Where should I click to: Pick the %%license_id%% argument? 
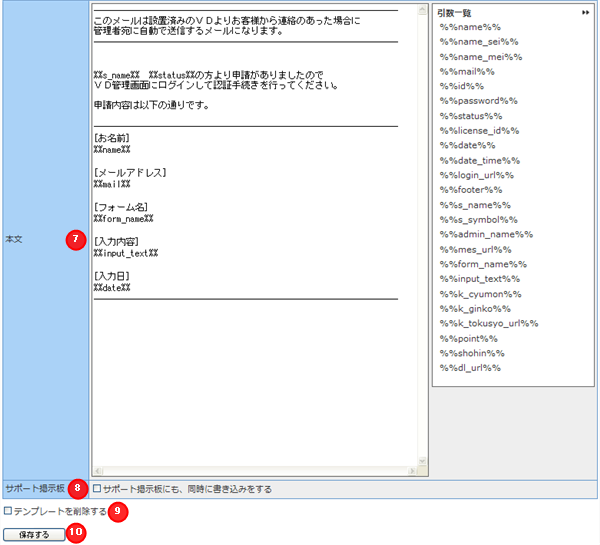[x=479, y=131]
